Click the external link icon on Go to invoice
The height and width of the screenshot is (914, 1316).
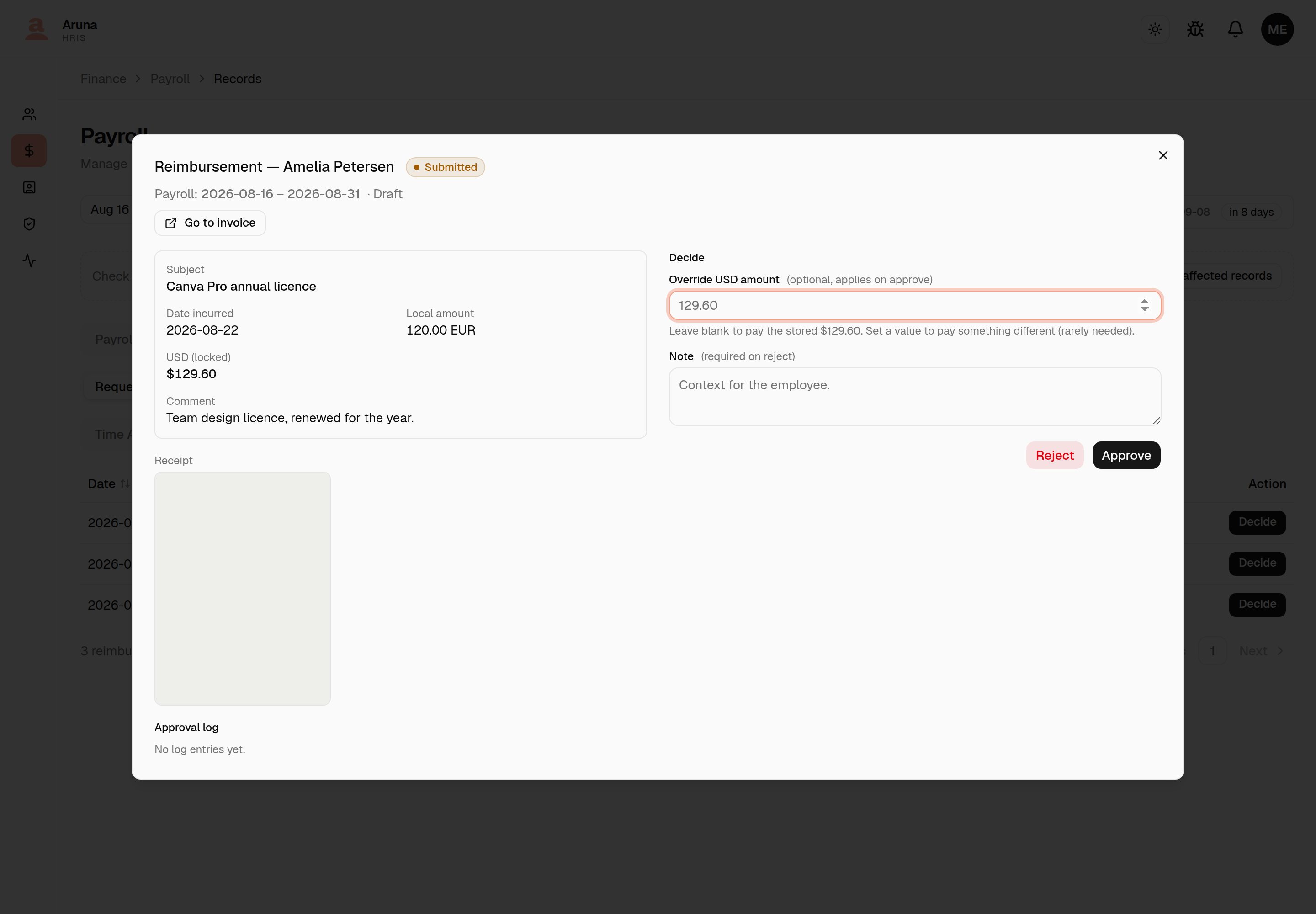[x=170, y=223]
